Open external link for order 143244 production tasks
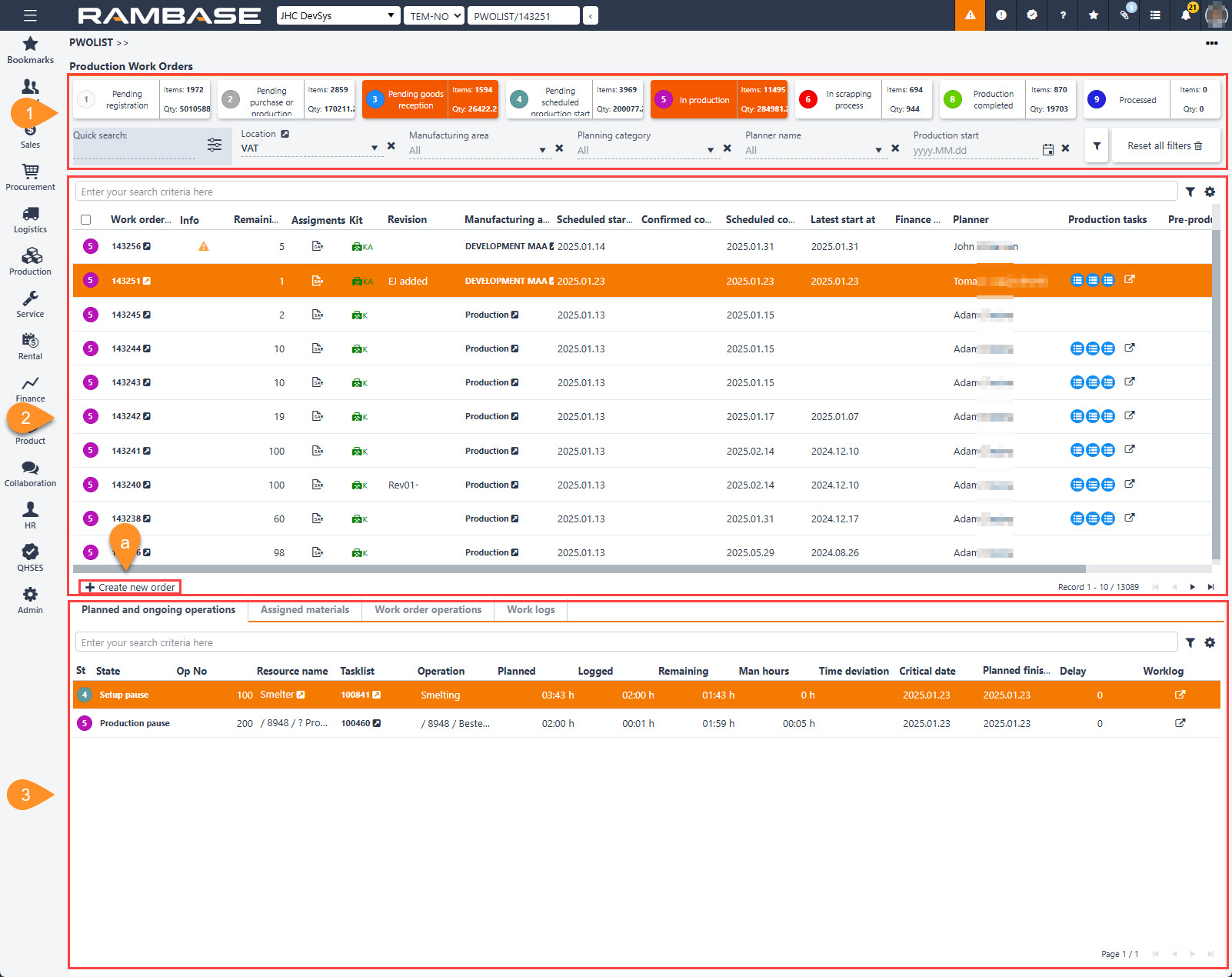This screenshot has height=977, width=1232. 1129,348
